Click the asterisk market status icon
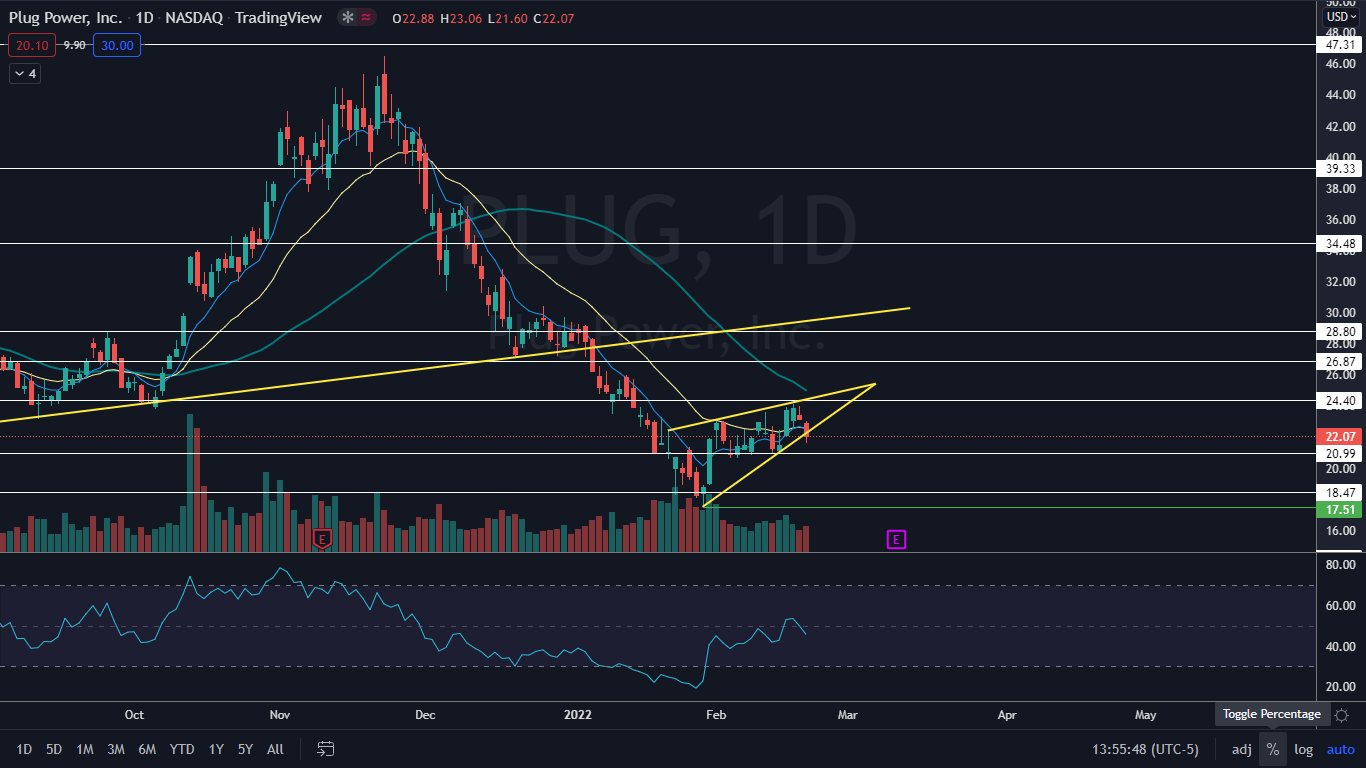The height and width of the screenshot is (768, 1366). pyautogui.click(x=347, y=18)
